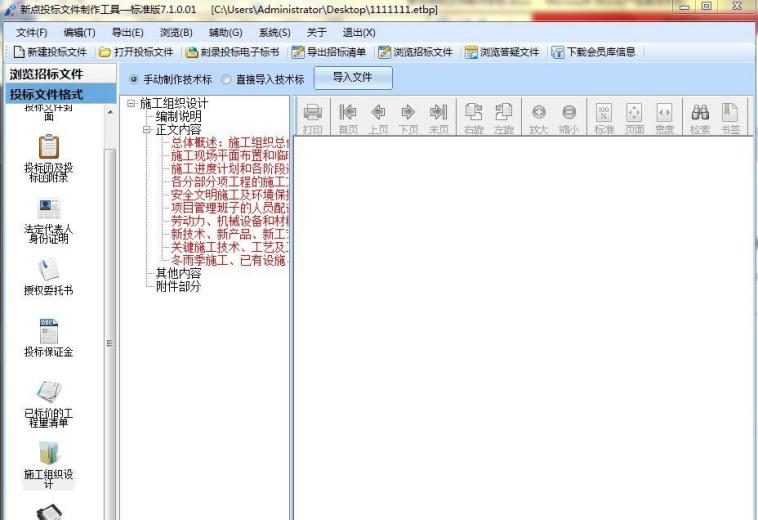Open the 导出(E) menu
Image resolution: width=758 pixels, height=520 pixels.
(x=128, y=32)
